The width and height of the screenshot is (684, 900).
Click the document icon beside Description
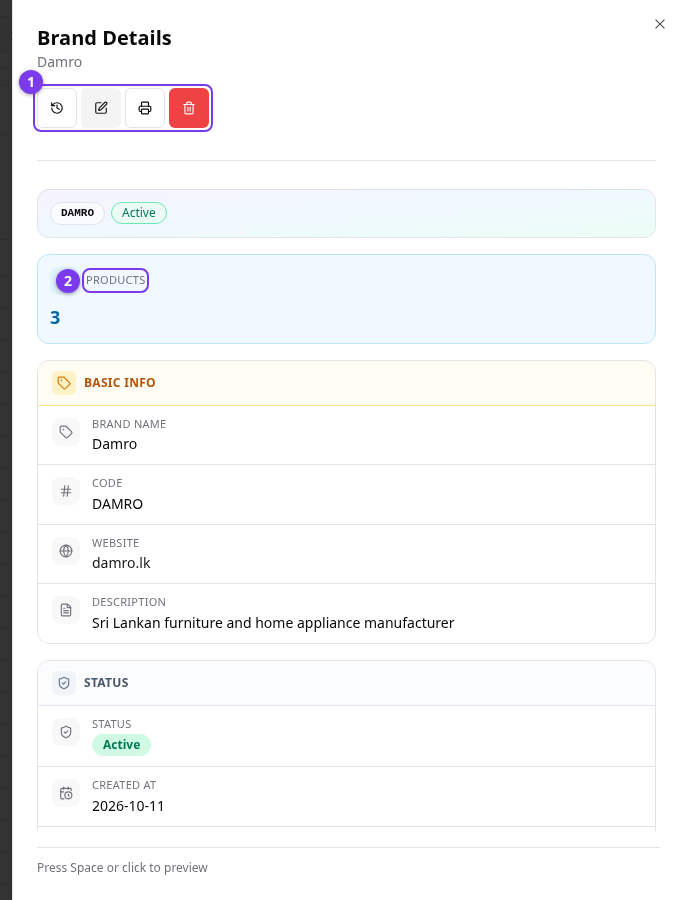click(66, 610)
